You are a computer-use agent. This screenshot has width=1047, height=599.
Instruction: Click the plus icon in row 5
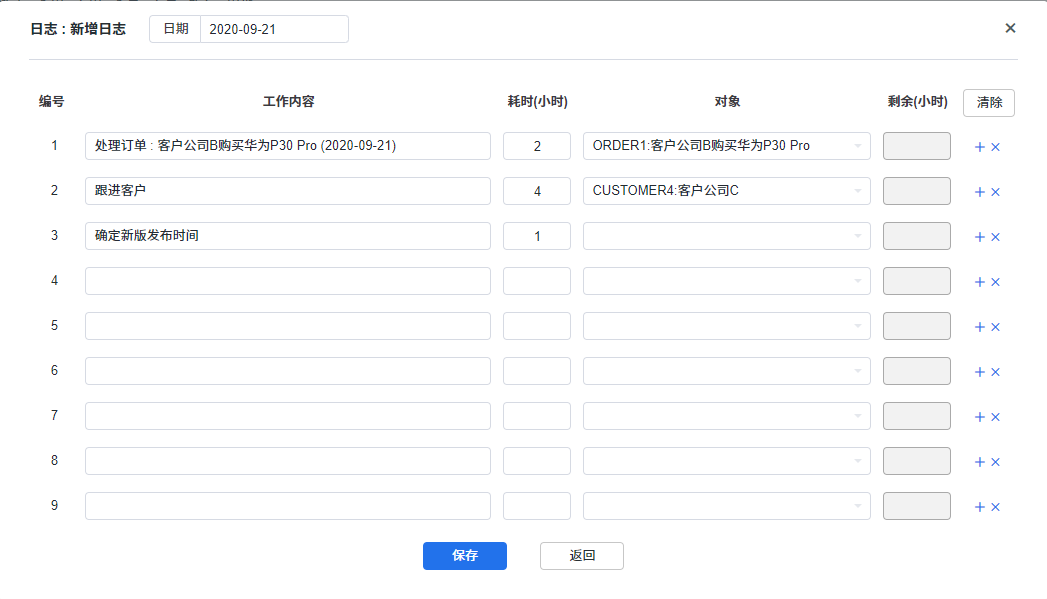click(980, 327)
